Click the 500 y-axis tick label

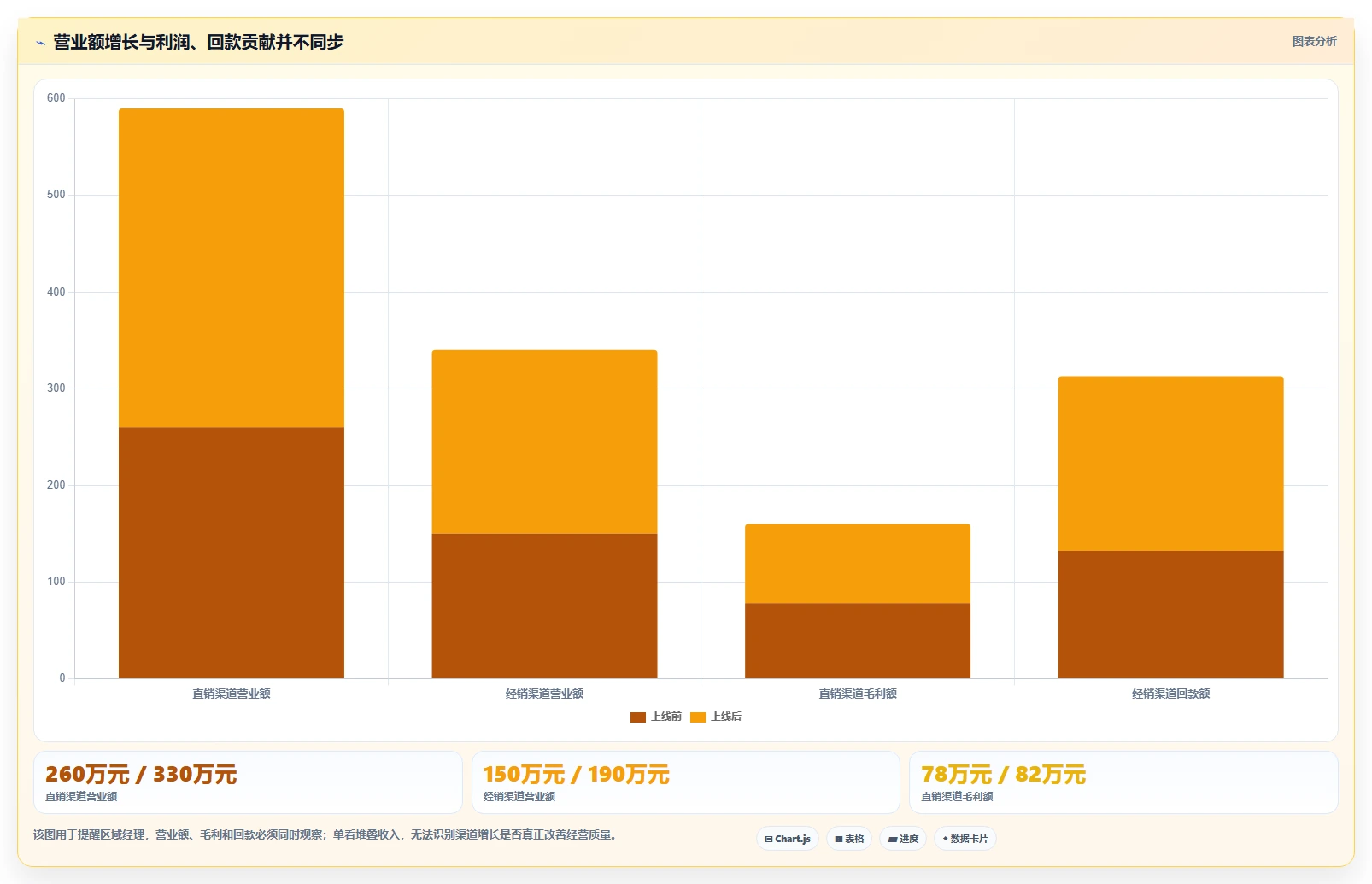click(x=56, y=195)
